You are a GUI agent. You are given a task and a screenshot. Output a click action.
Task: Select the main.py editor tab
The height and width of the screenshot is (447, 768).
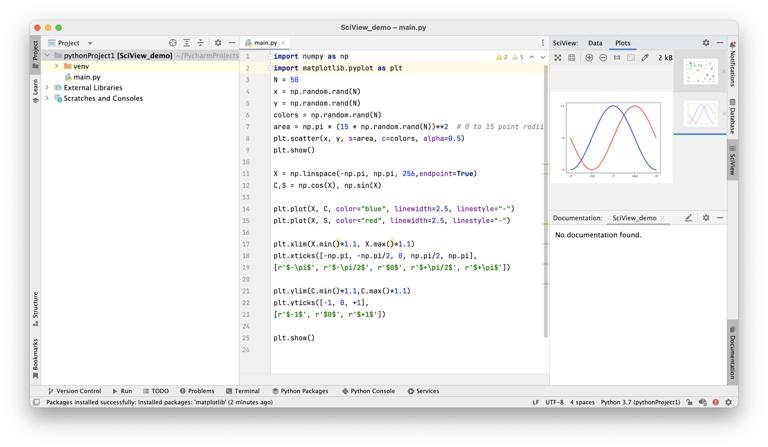click(x=265, y=43)
